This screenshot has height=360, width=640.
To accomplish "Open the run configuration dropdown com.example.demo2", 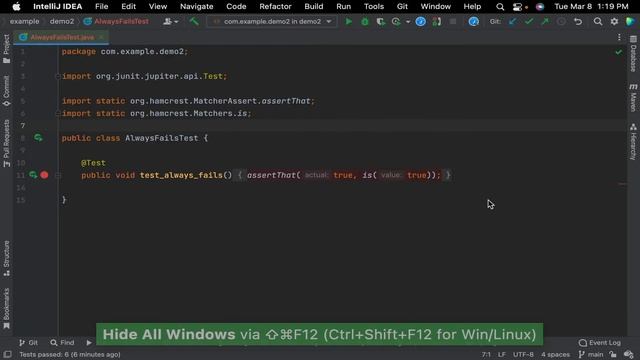I will tap(272, 21).
